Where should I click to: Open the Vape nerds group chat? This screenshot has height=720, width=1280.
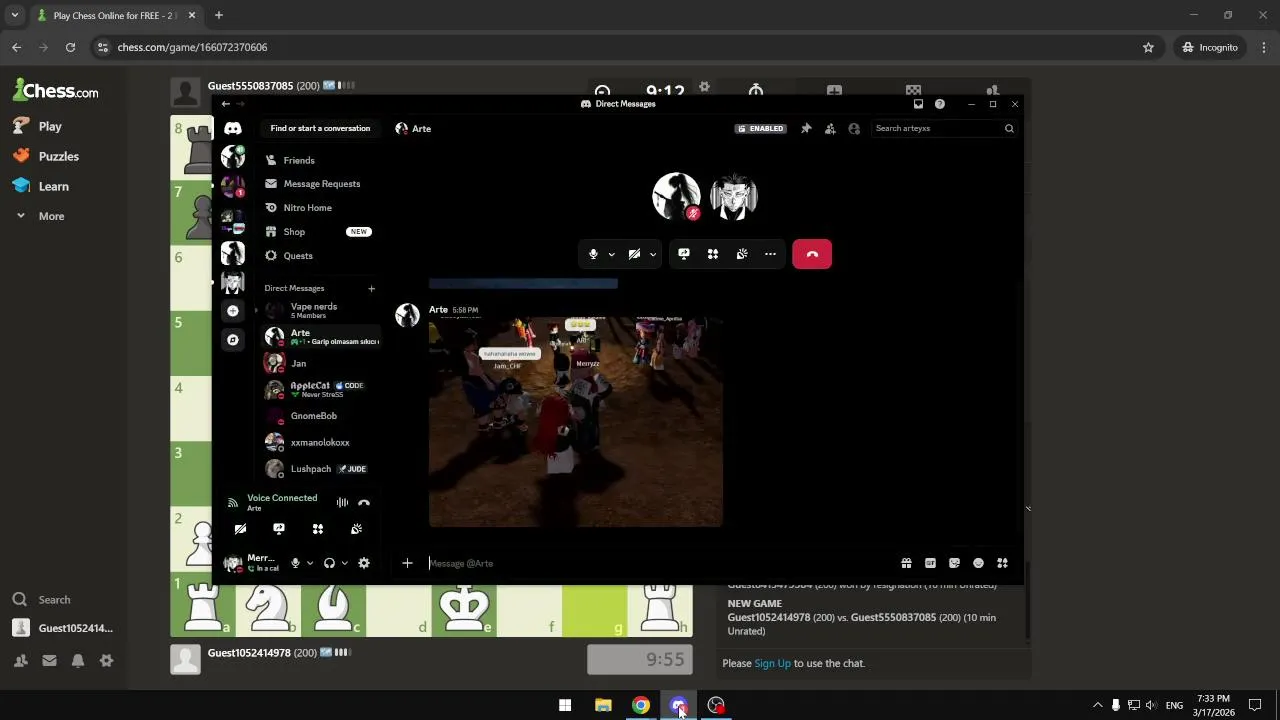(x=320, y=310)
